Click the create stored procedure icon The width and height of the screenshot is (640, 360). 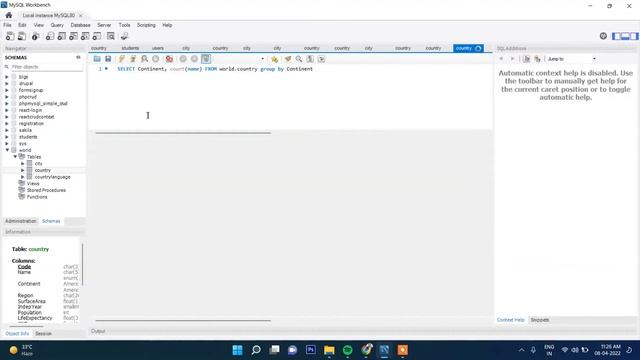tap(85, 36)
